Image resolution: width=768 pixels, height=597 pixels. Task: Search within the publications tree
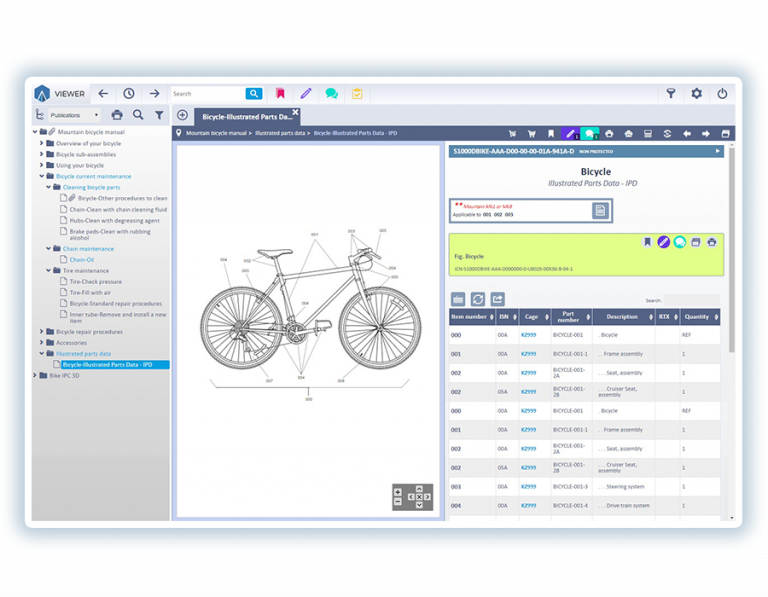138,115
